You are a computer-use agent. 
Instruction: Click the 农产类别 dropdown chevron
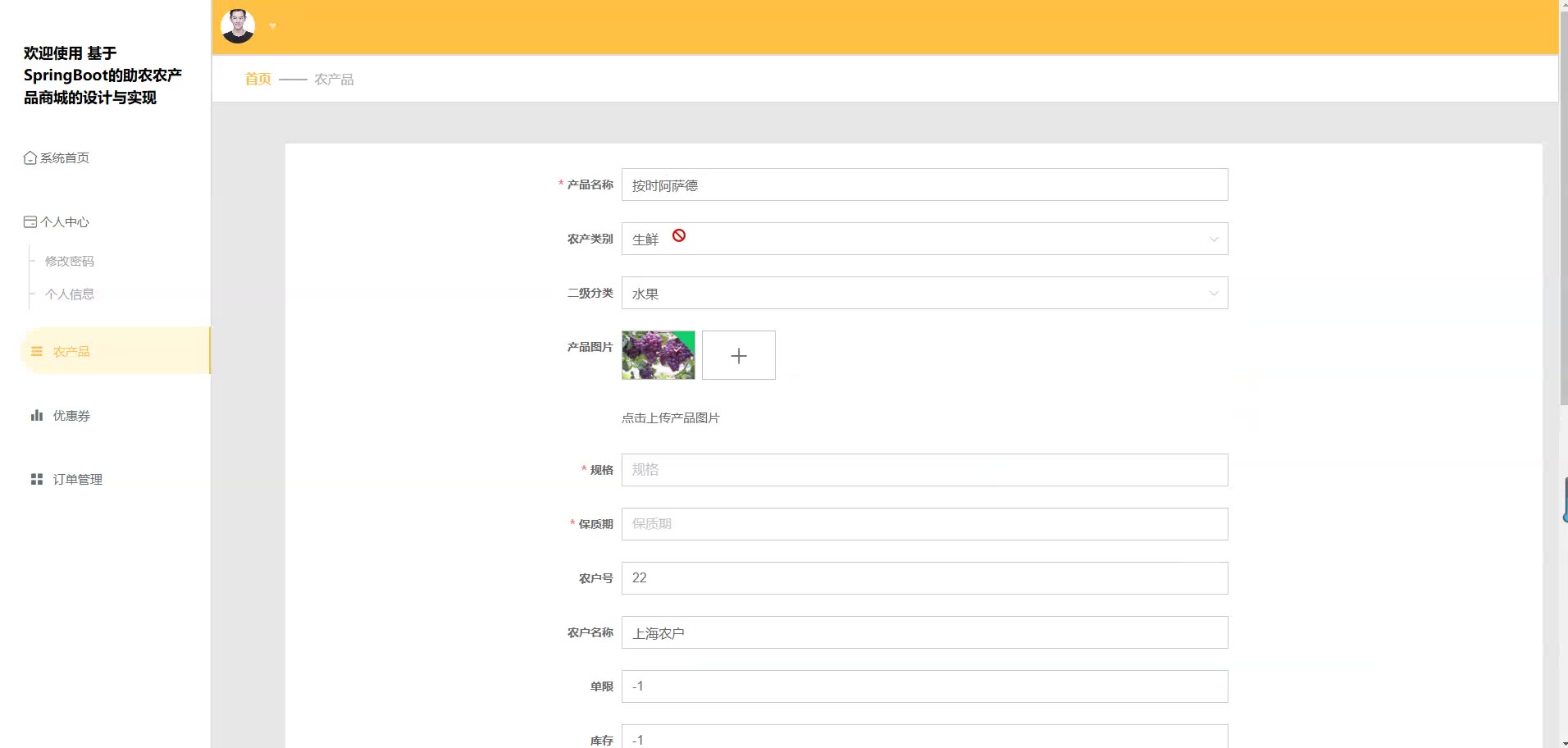point(1214,239)
